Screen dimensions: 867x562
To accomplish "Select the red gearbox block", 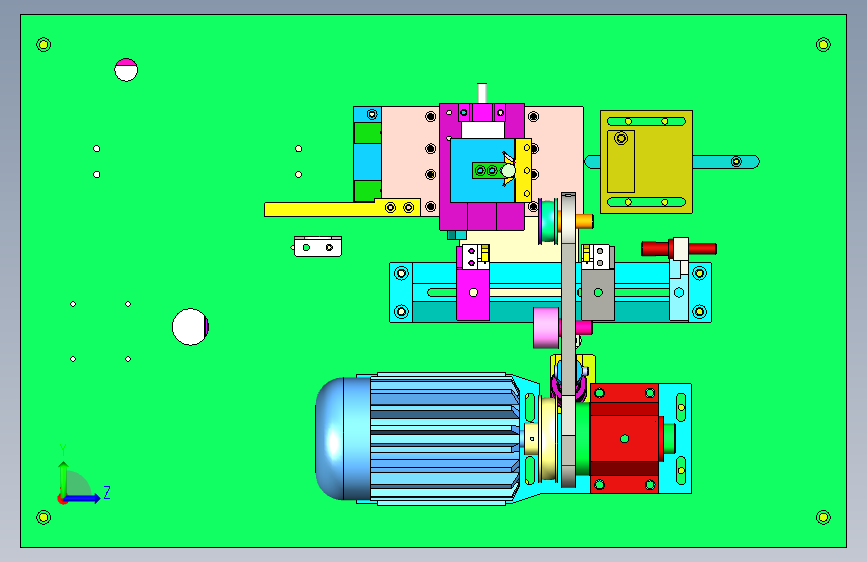I will click(x=624, y=438).
